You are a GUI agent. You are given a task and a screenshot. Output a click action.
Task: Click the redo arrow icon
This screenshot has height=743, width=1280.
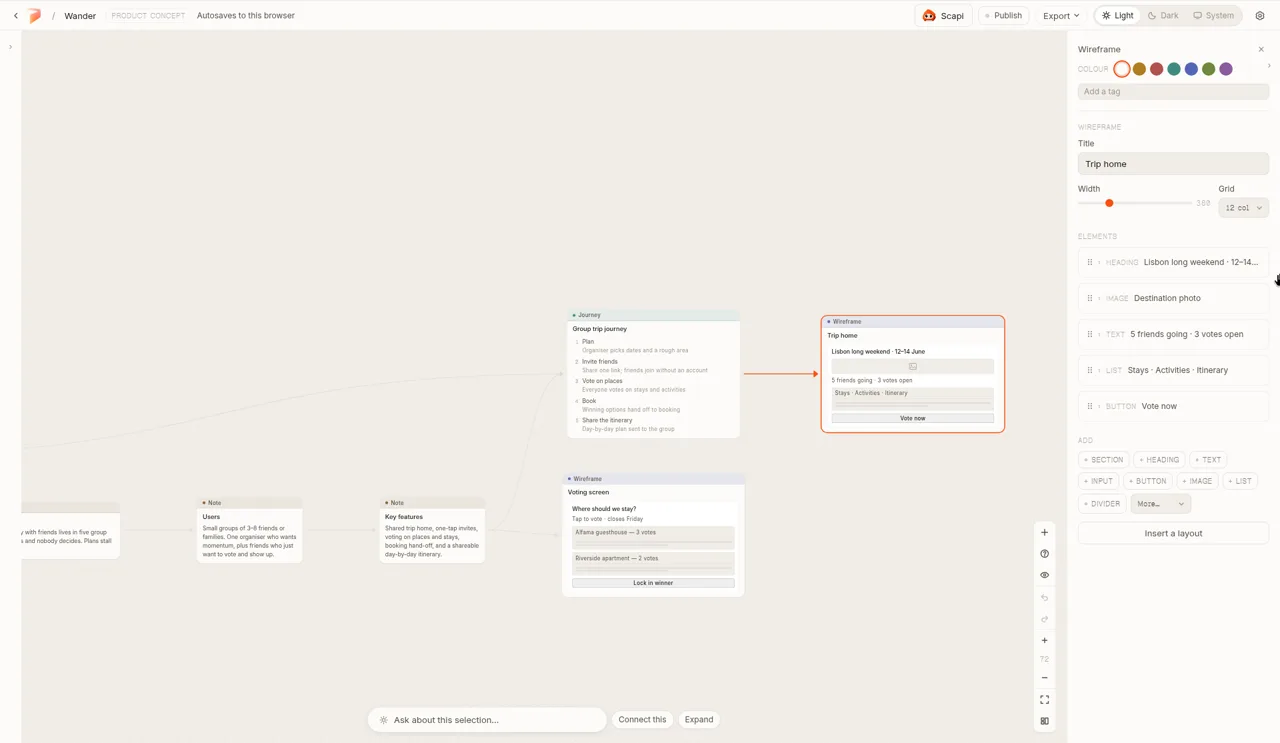pyautogui.click(x=1044, y=619)
